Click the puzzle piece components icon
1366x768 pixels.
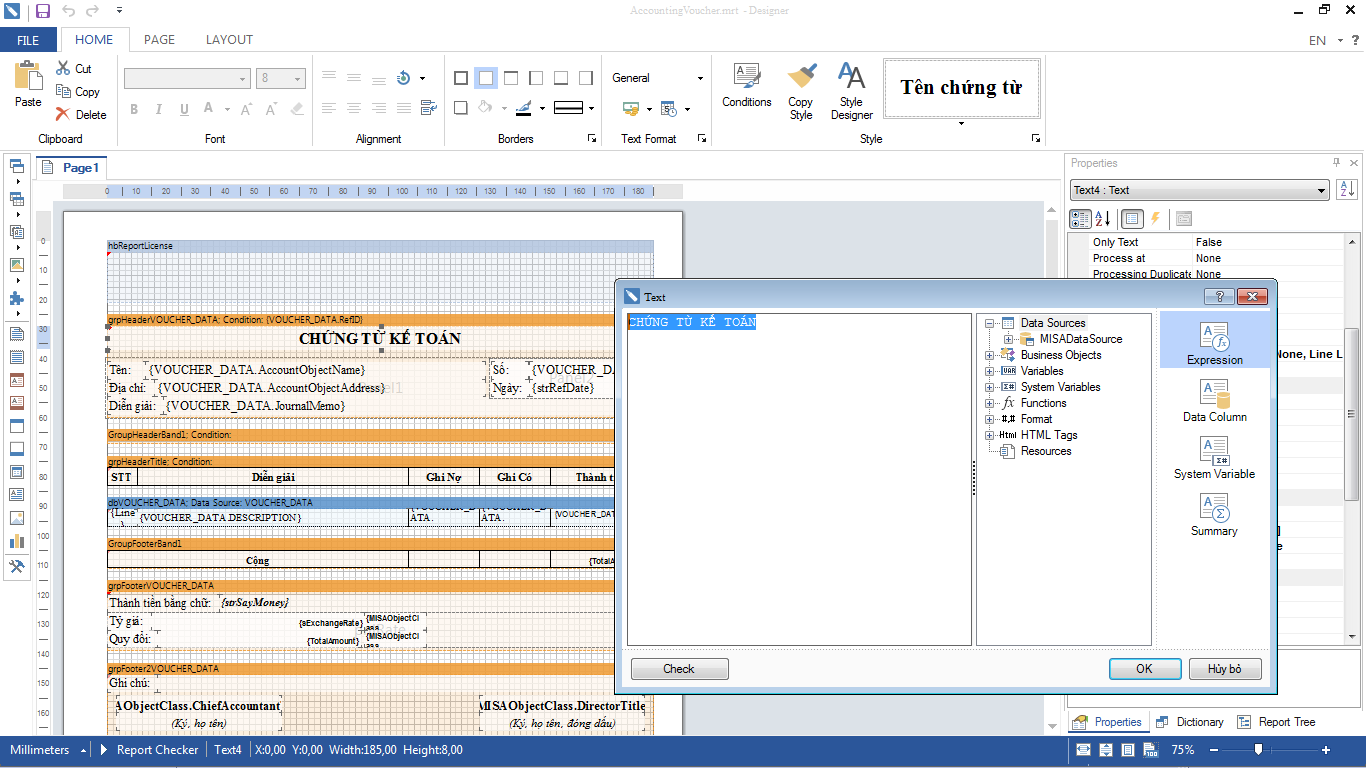(x=16, y=298)
